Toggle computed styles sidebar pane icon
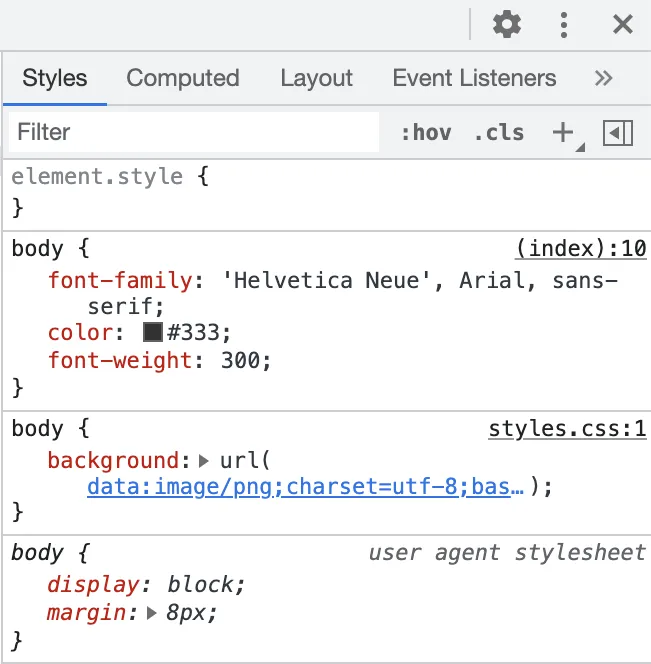 (x=618, y=133)
